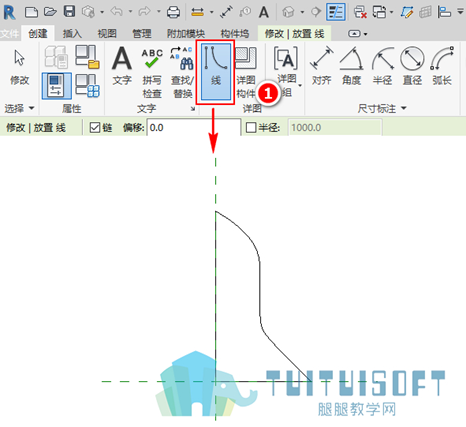Select the 角度 angular dimension tool
This screenshot has height=427, width=466.
coord(352,66)
